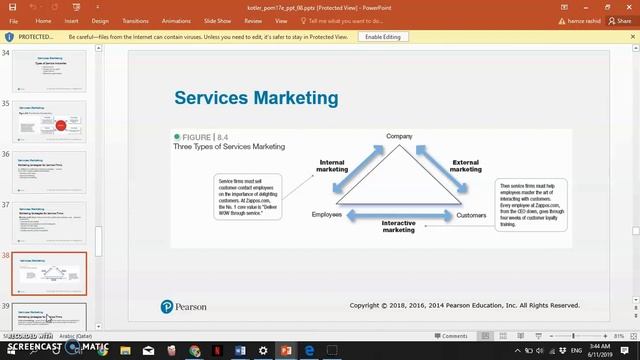640x360 pixels.
Task: Click the zoom out minus button
Action: (551, 336)
